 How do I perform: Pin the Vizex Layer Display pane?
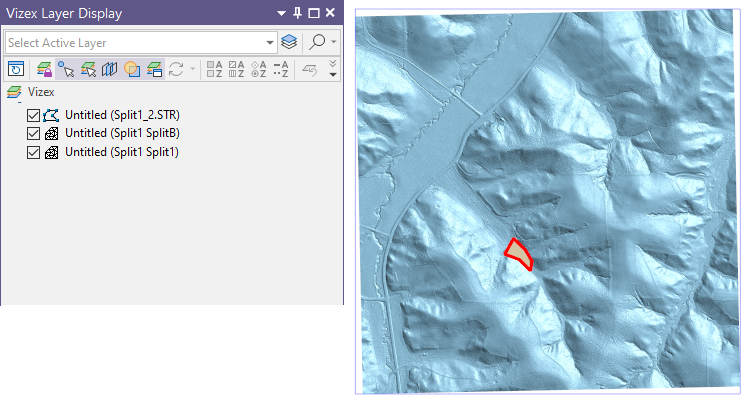tap(298, 13)
